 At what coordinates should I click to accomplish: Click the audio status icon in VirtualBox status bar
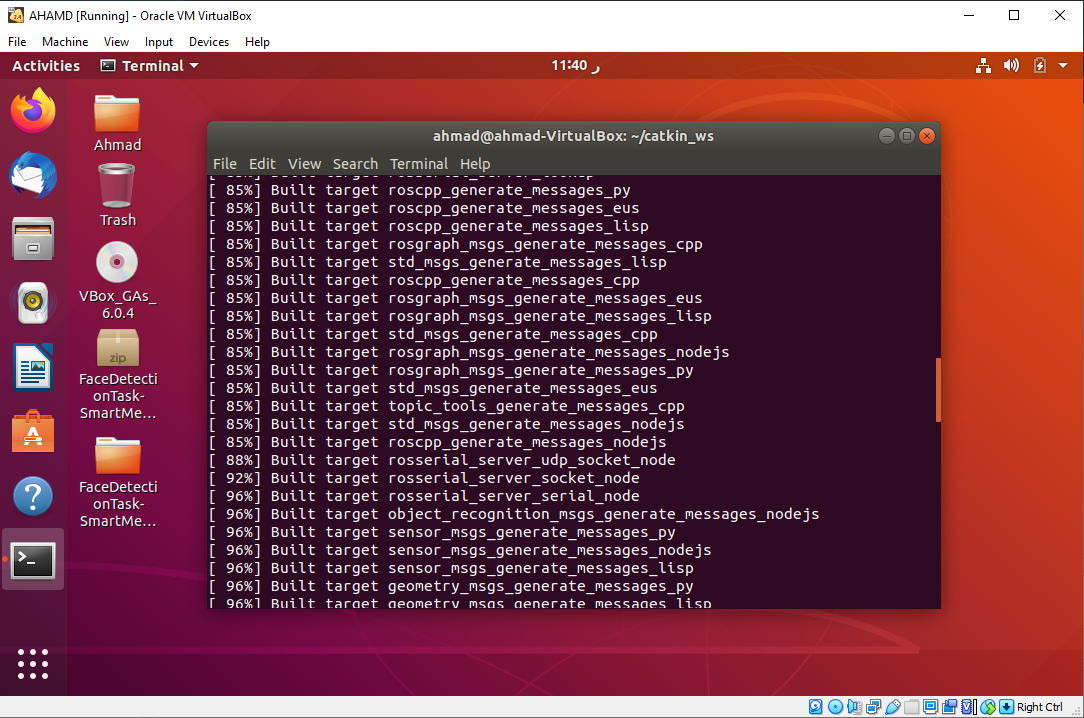854,706
